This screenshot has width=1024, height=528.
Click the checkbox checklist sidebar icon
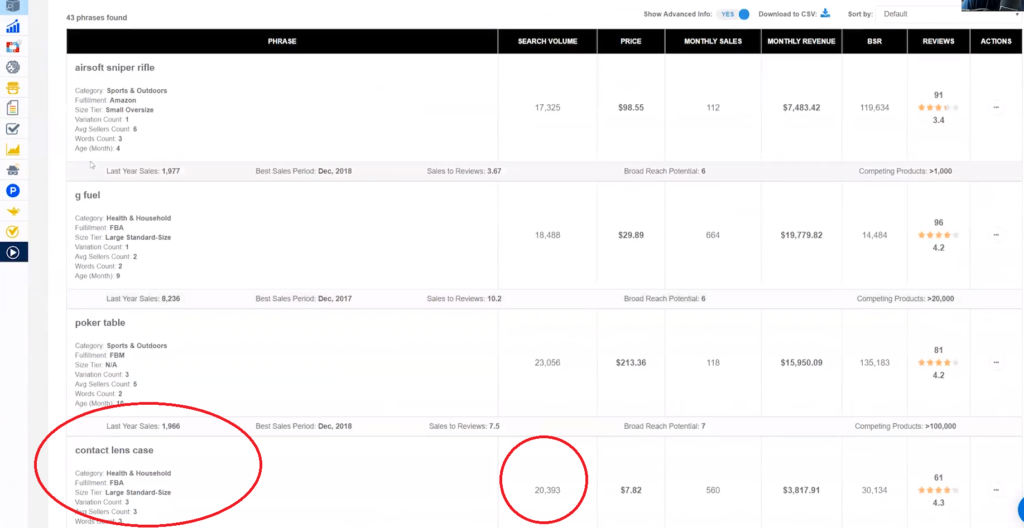click(x=13, y=129)
